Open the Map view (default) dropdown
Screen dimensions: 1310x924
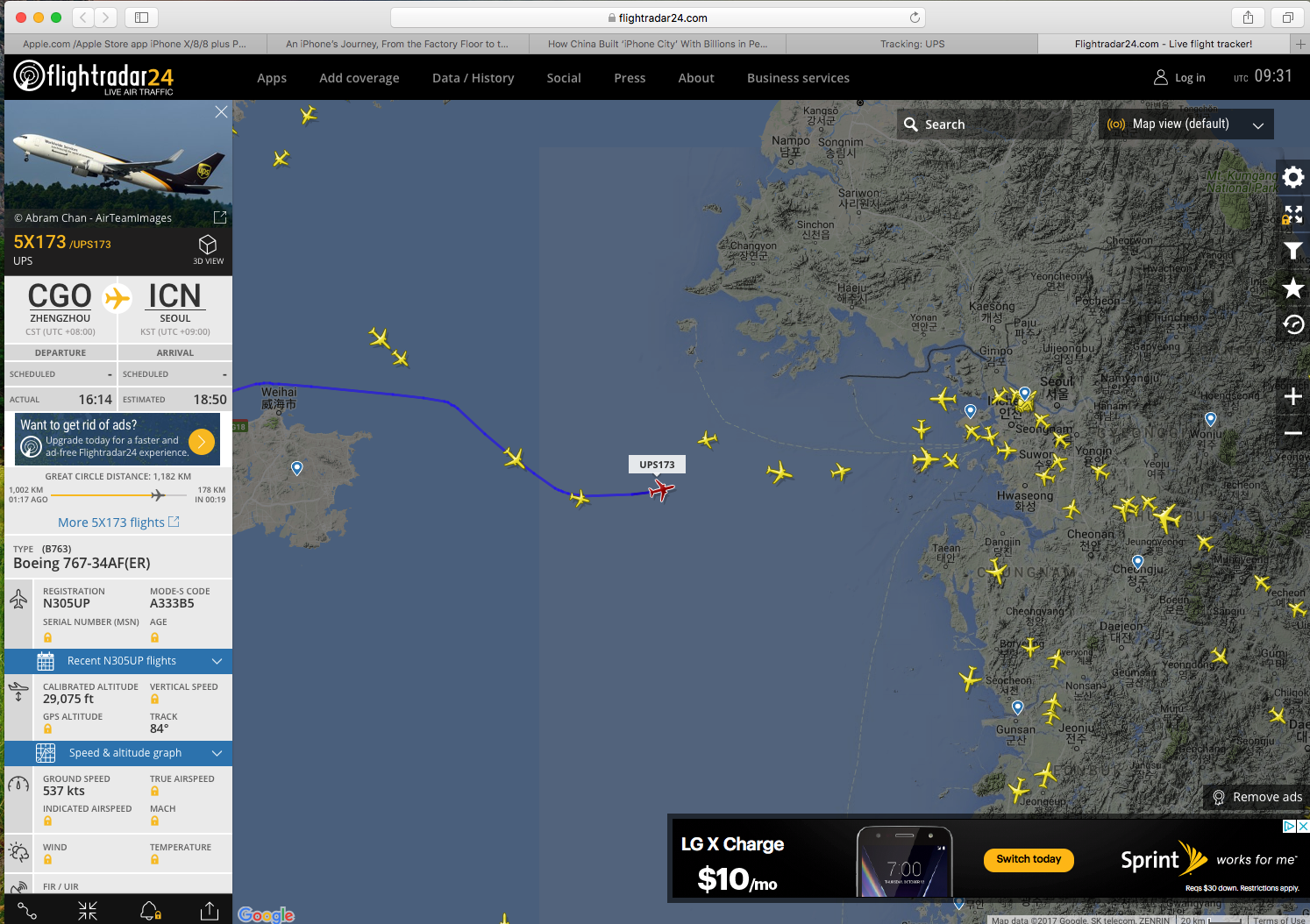[x=1185, y=124]
